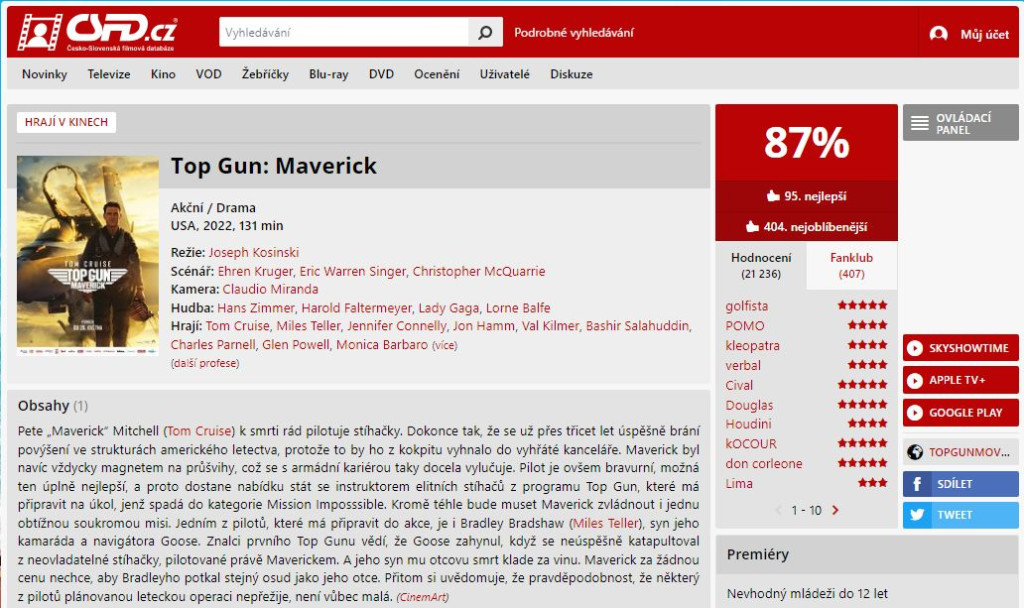Image resolution: width=1024 pixels, height=608 pixels.
Task: Expand cast with the (více) link
Action: pyautogui.click(x=445, y=345)
